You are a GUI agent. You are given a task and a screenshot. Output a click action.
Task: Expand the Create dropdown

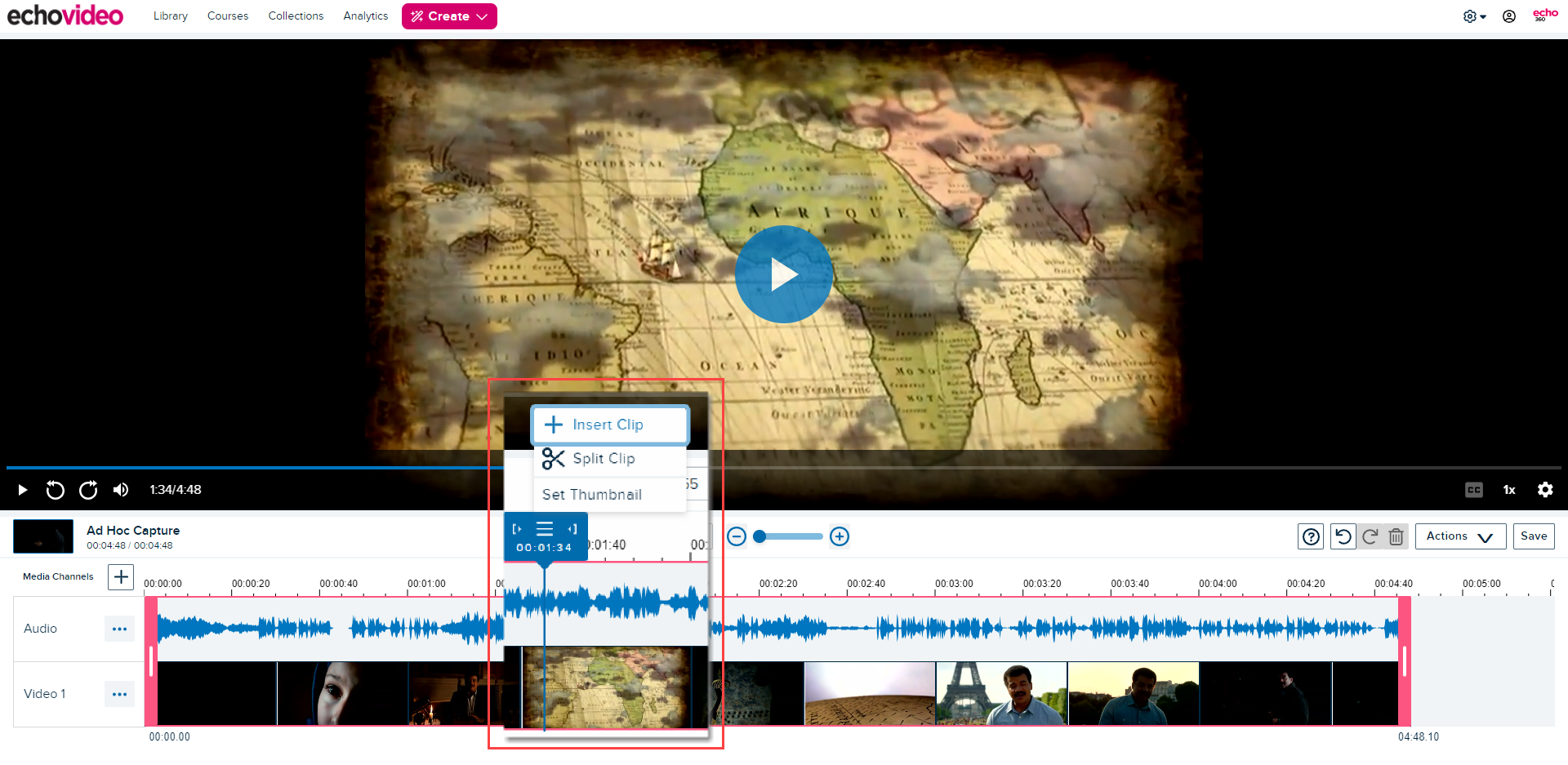coord(449,16)
